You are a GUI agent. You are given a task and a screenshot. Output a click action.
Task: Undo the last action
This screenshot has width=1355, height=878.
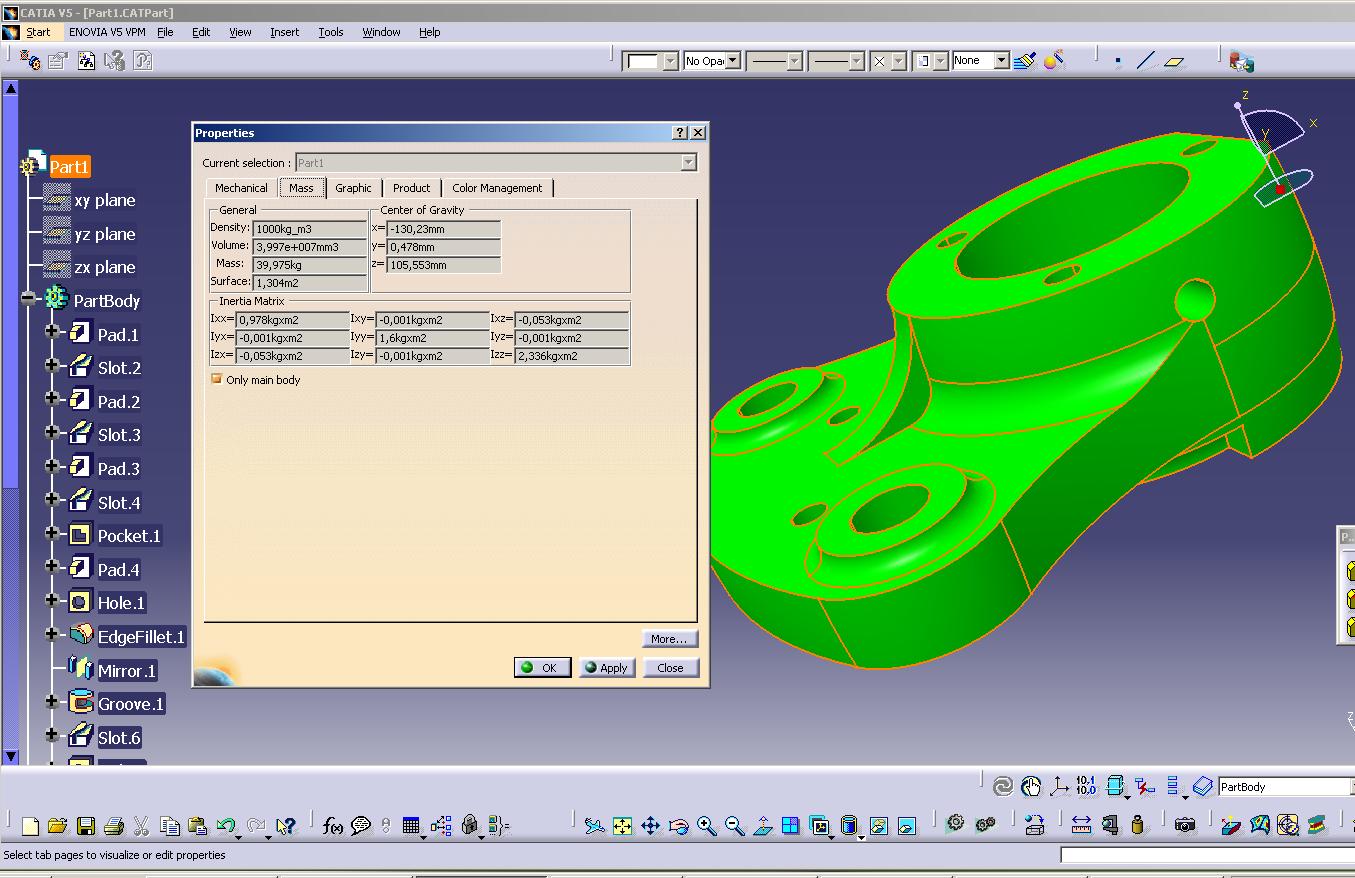pyautogui.click(x=226, y=826)
